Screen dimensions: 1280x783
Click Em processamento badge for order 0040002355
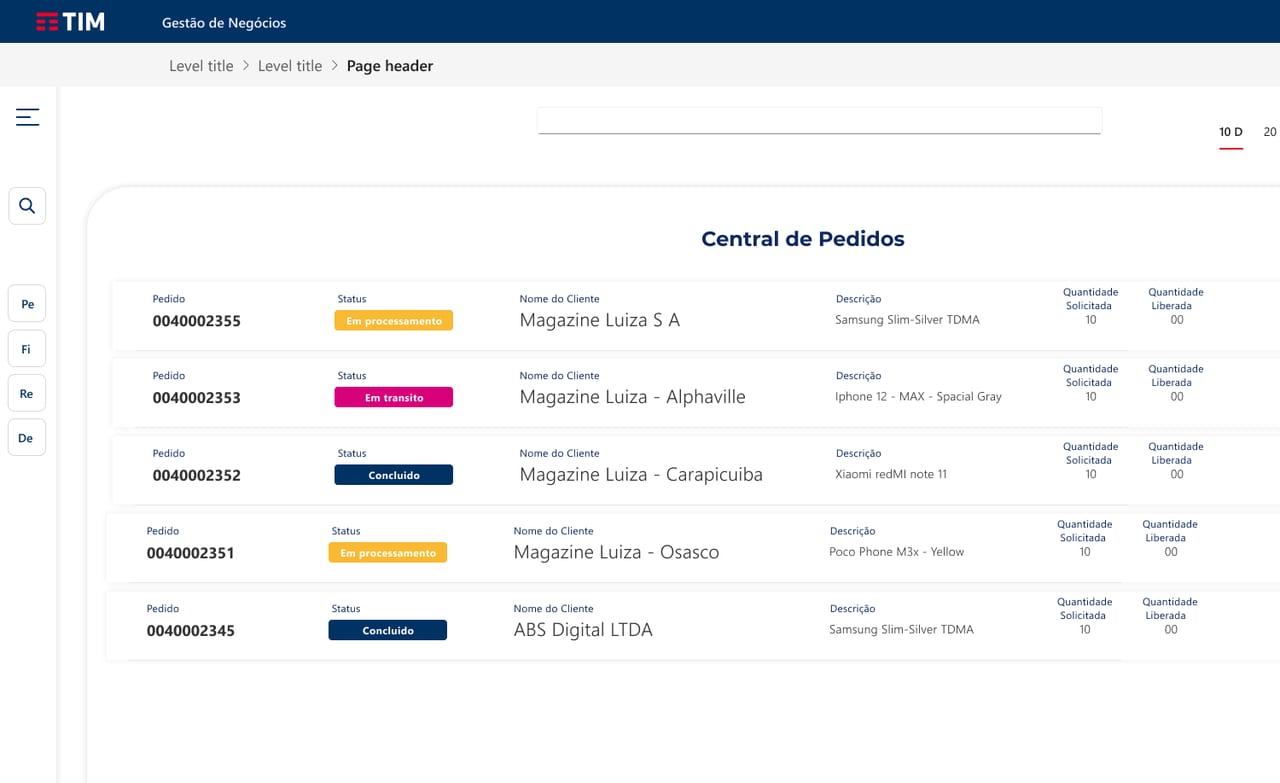(394, 321)
